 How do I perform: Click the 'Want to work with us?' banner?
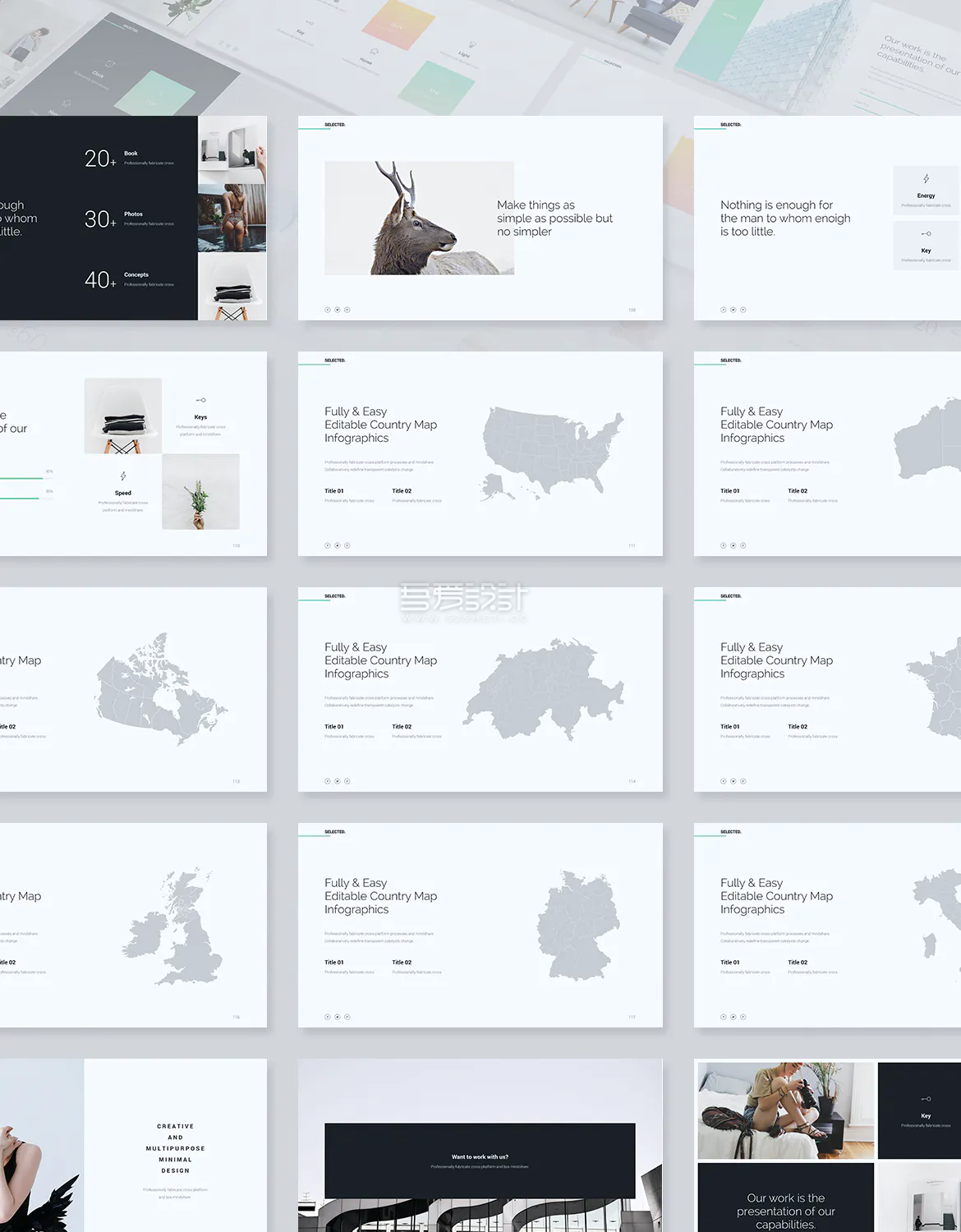(x=480, y=1160)
